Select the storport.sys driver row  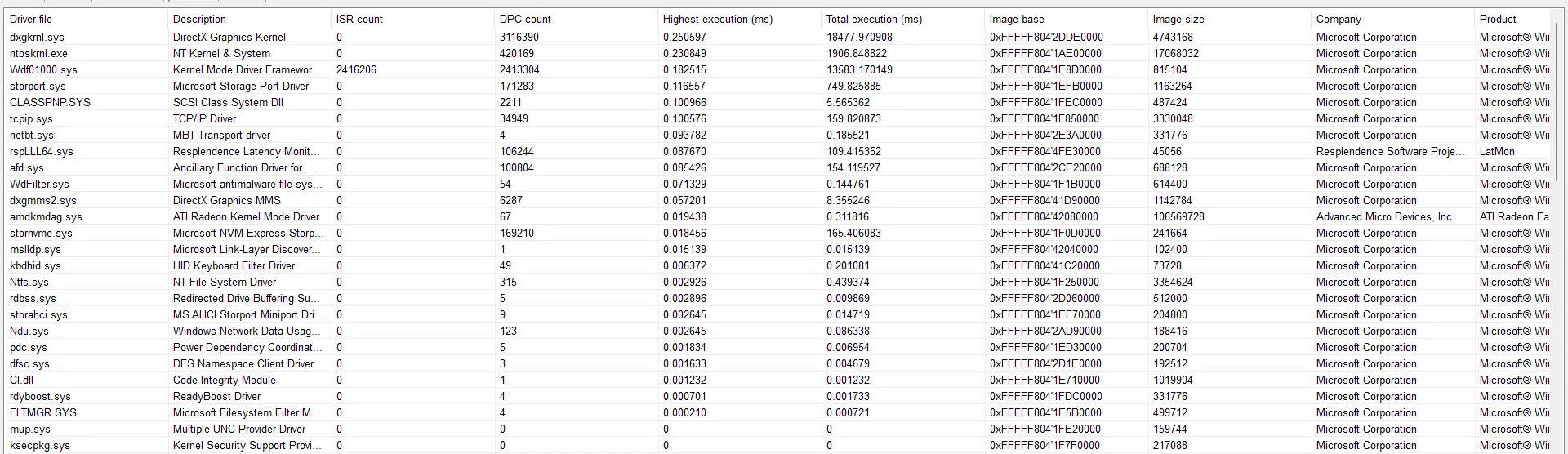(777, 86)
